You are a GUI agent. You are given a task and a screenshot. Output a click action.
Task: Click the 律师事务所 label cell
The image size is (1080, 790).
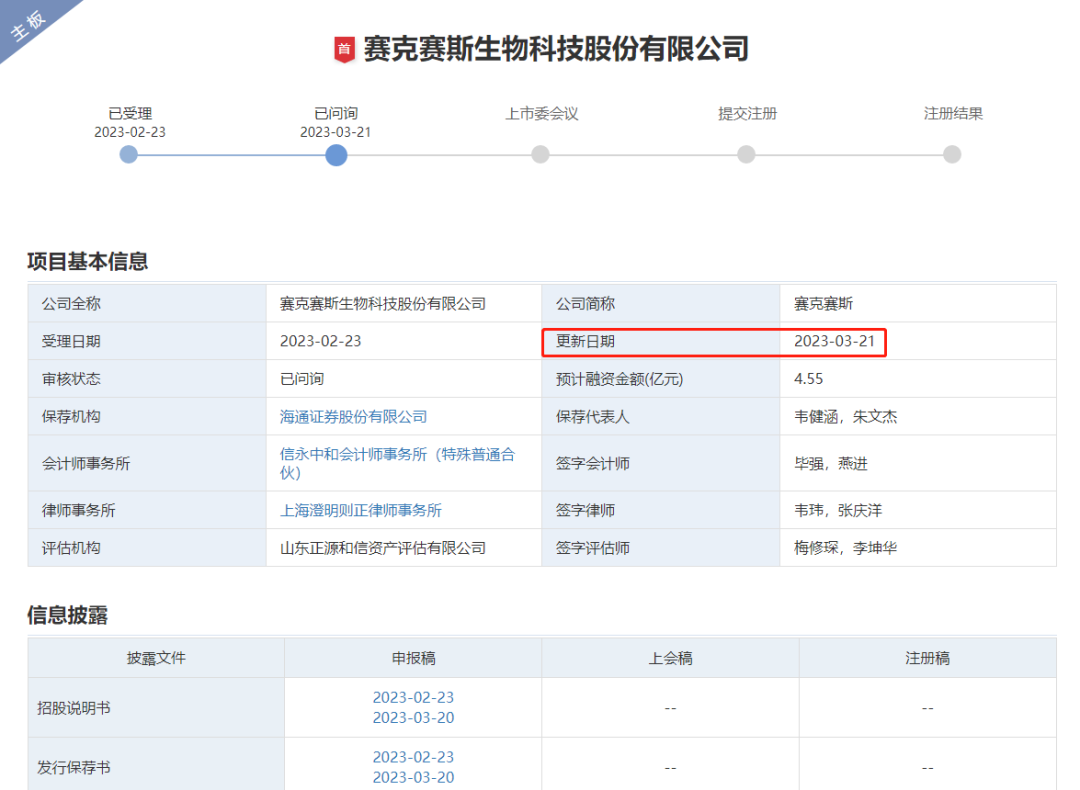147,510
